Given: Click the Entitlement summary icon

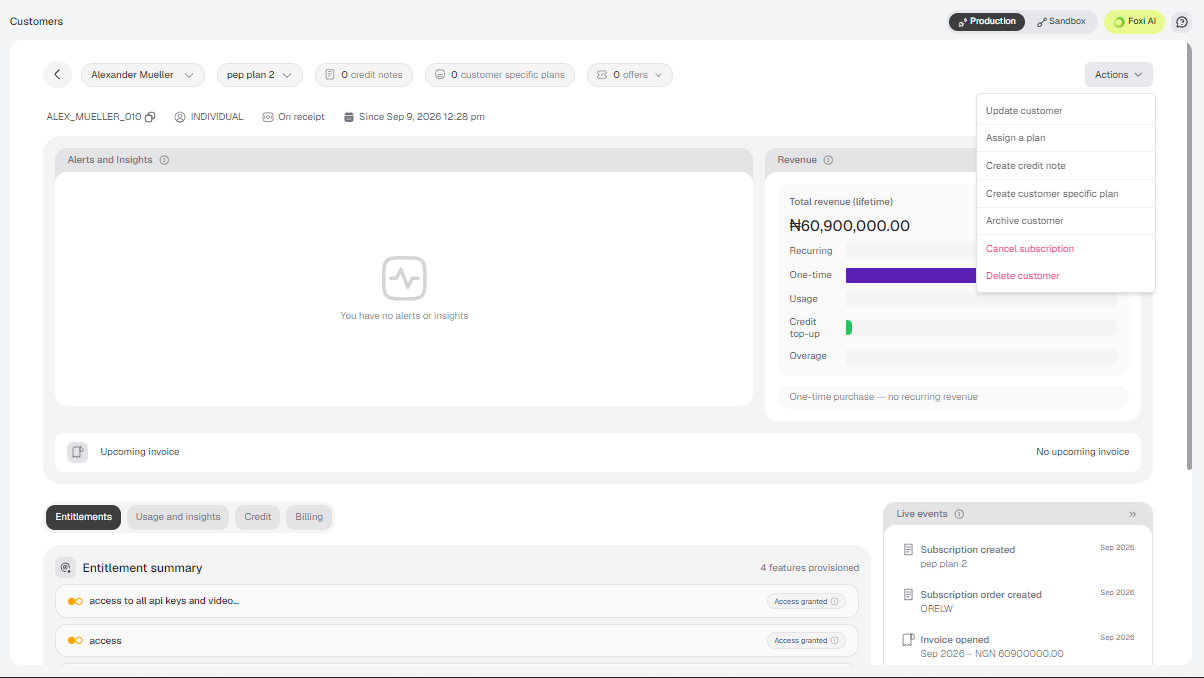Looking at the screenshot, I should tap(65, 568).
